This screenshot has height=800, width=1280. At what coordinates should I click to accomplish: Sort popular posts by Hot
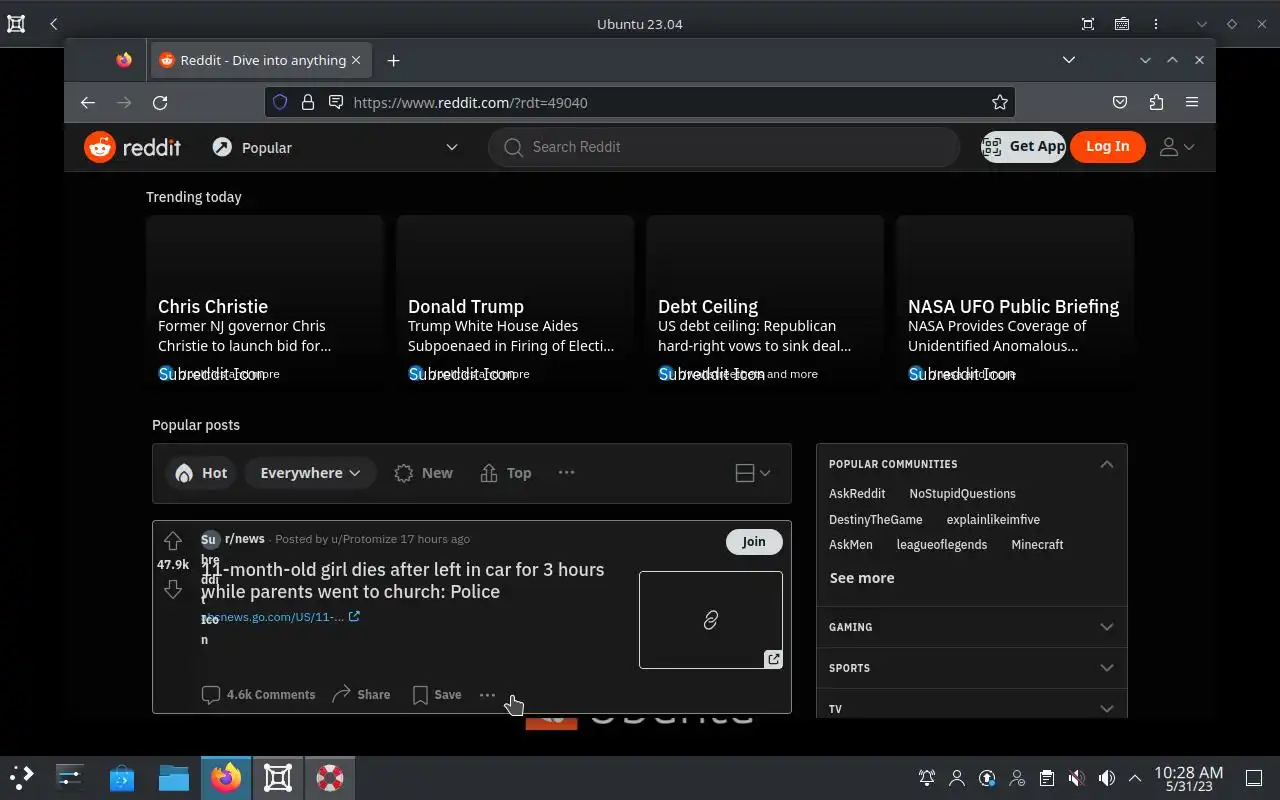(201, 473)
